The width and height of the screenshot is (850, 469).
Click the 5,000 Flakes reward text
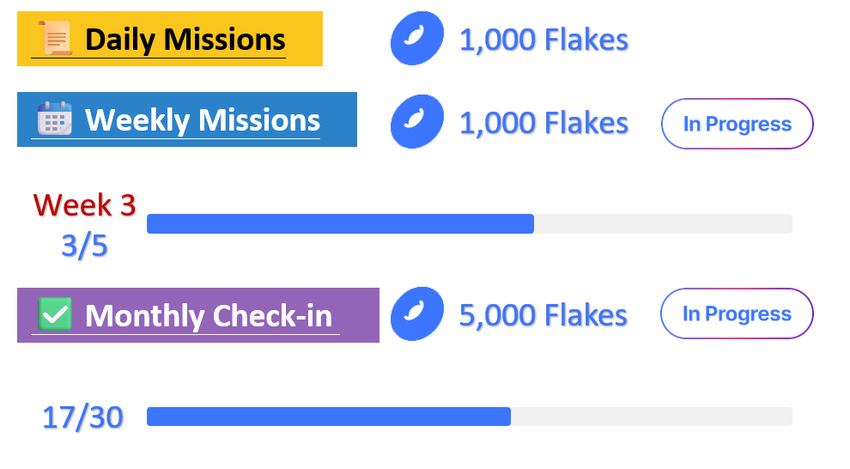click(543, 316)
